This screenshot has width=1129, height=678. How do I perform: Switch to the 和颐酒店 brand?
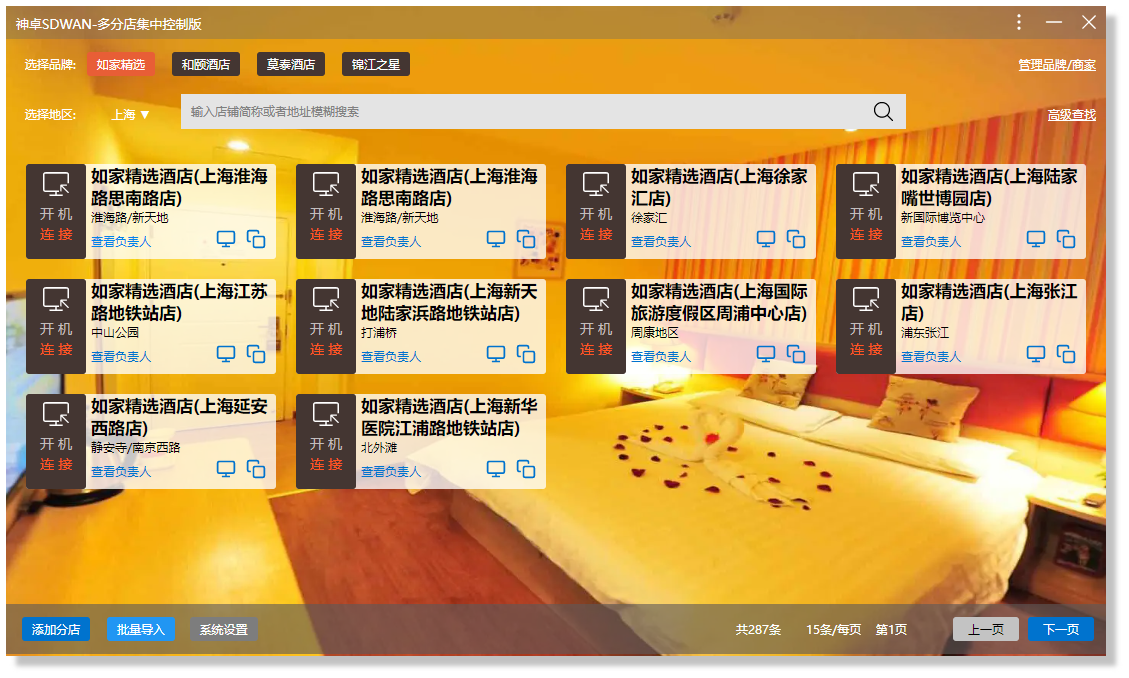[x=206, y=64]
